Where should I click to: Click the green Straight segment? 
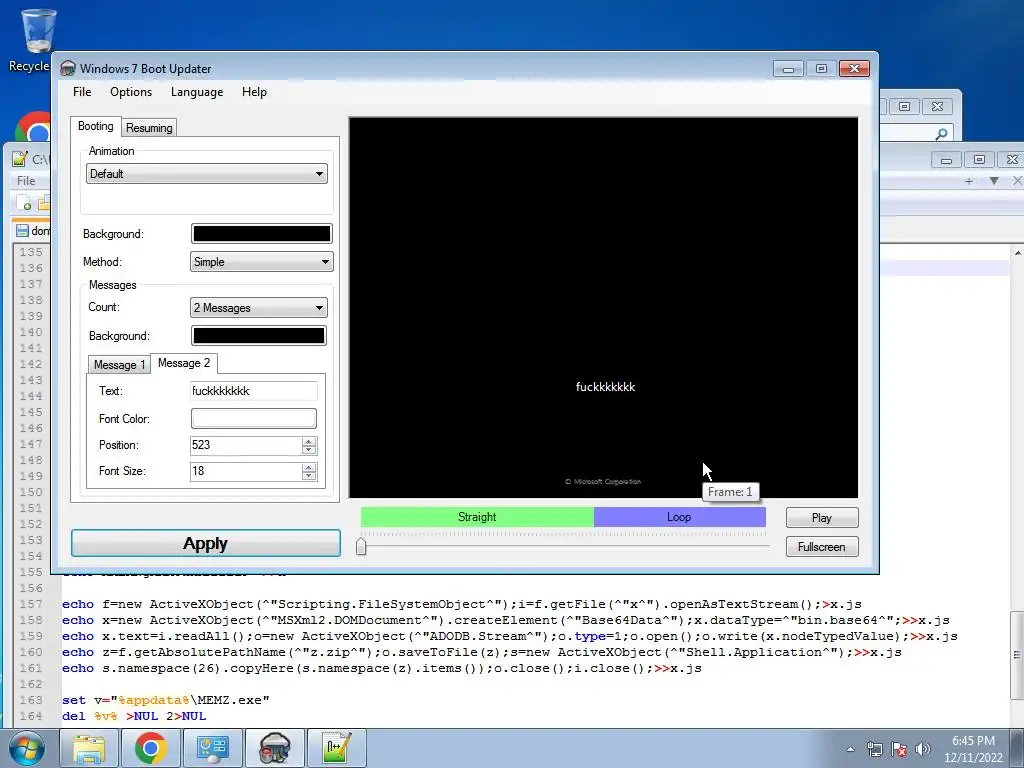(x=477, y=517)
